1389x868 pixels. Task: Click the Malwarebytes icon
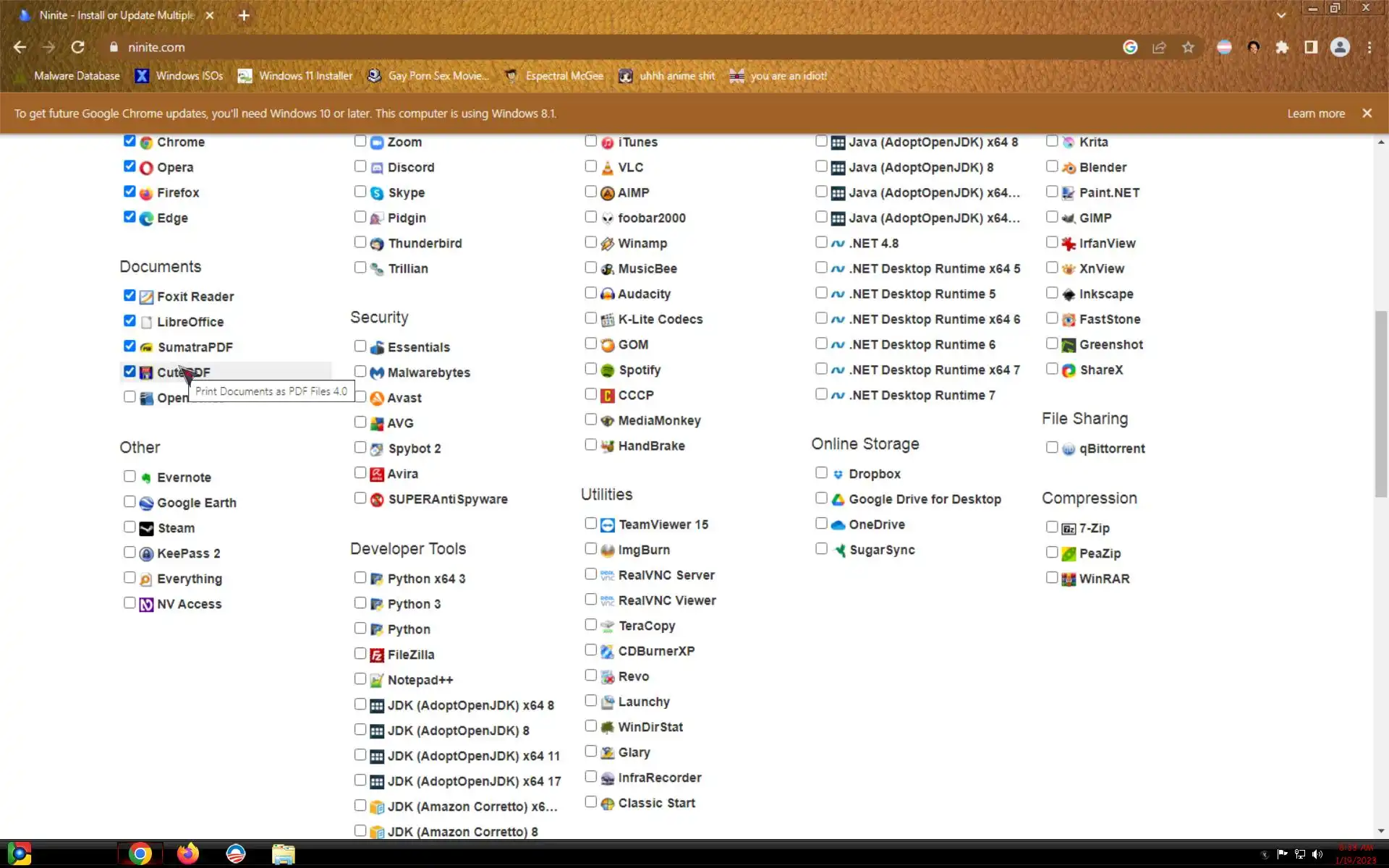(x=377, y=373)
